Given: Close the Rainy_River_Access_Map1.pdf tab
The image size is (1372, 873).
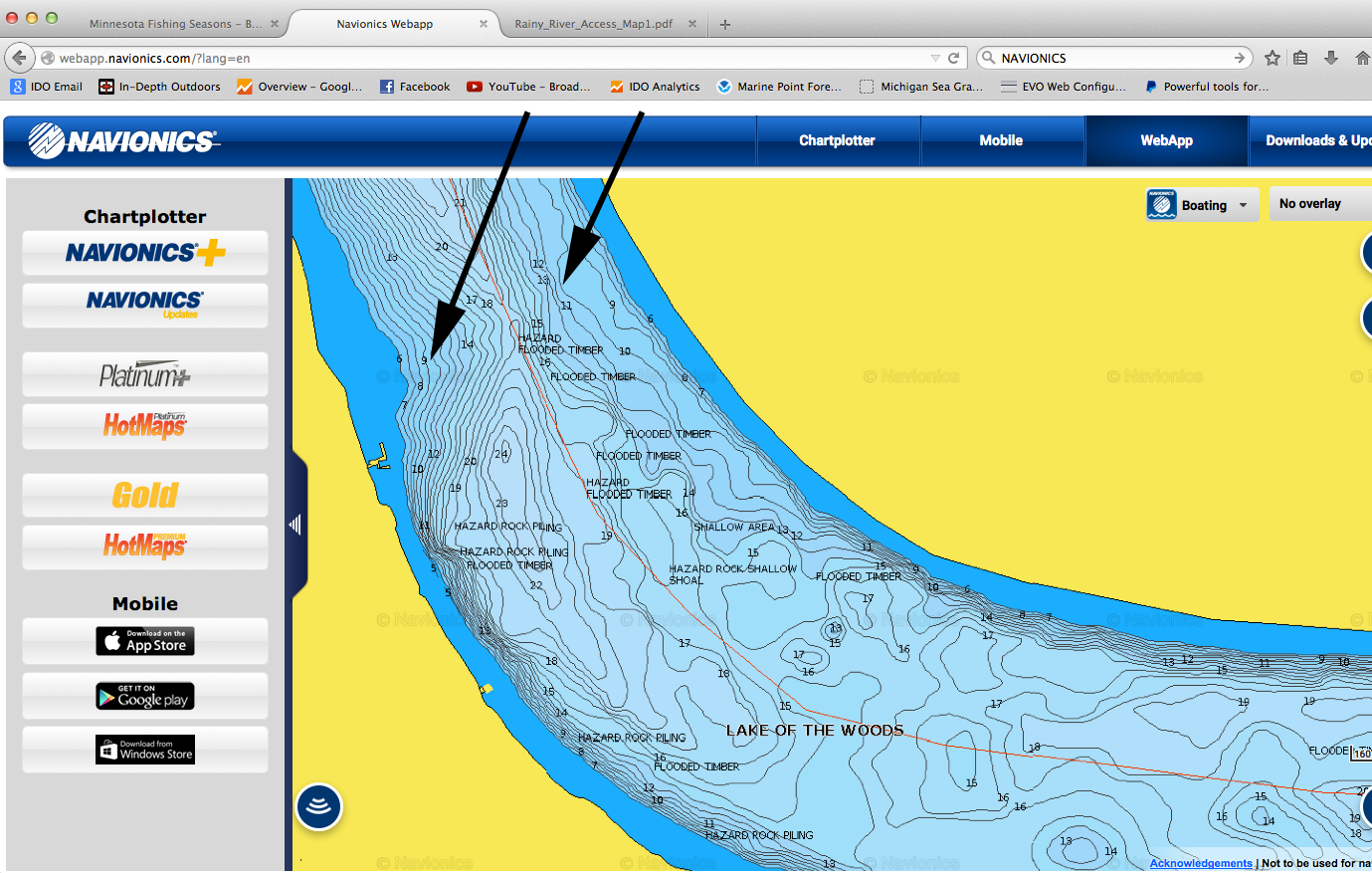Looking at the screenshot, I should 692,24.
